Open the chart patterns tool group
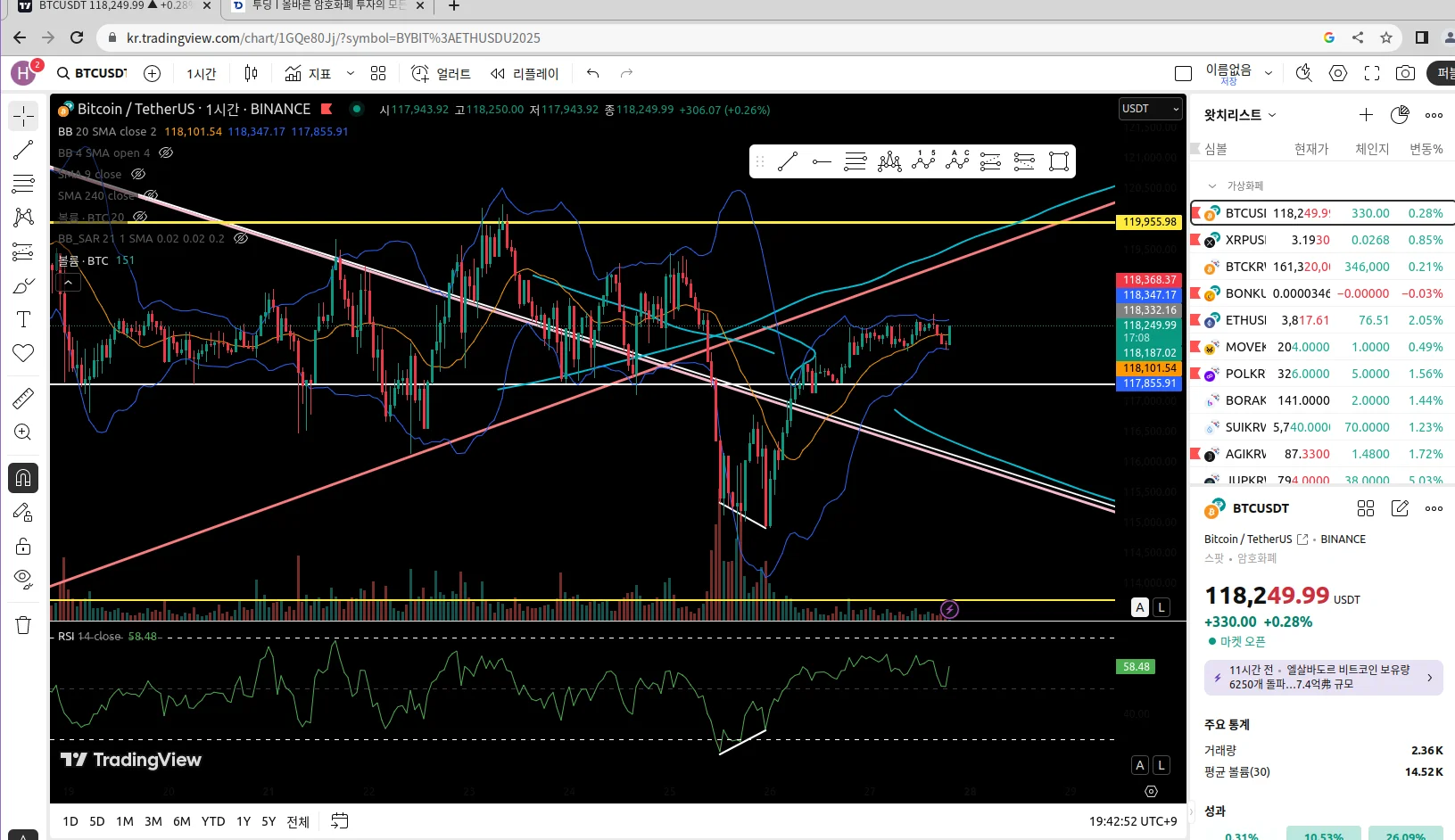1455x840 pixels. pos(23,218)
